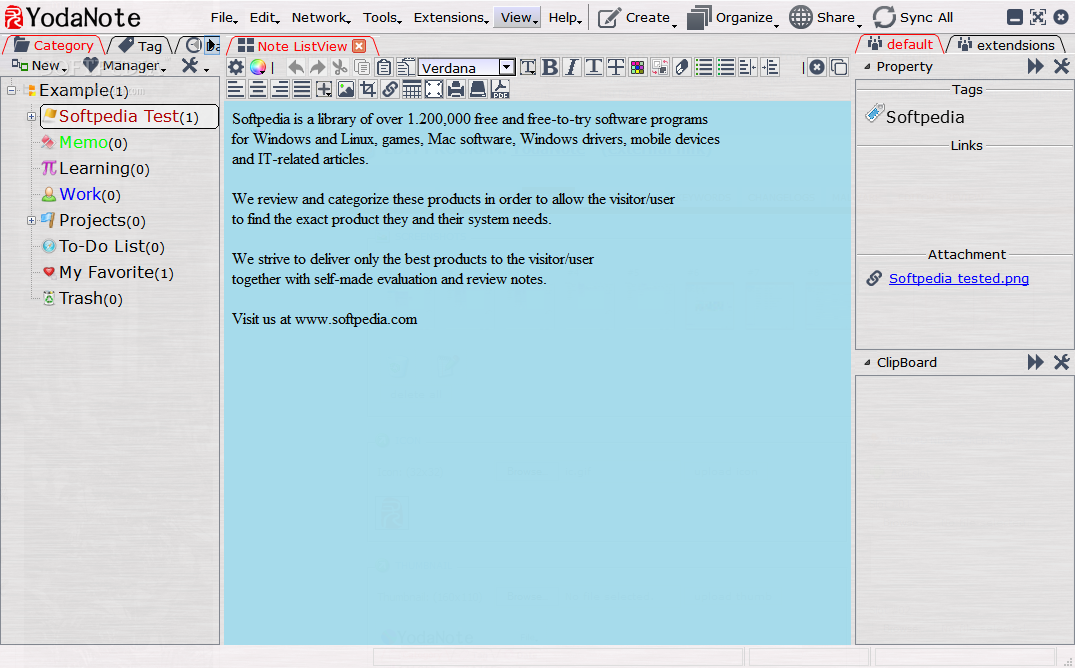Switch to the extendsions tab
The image size is (1075, 668).
click(x=1006, y=45)
